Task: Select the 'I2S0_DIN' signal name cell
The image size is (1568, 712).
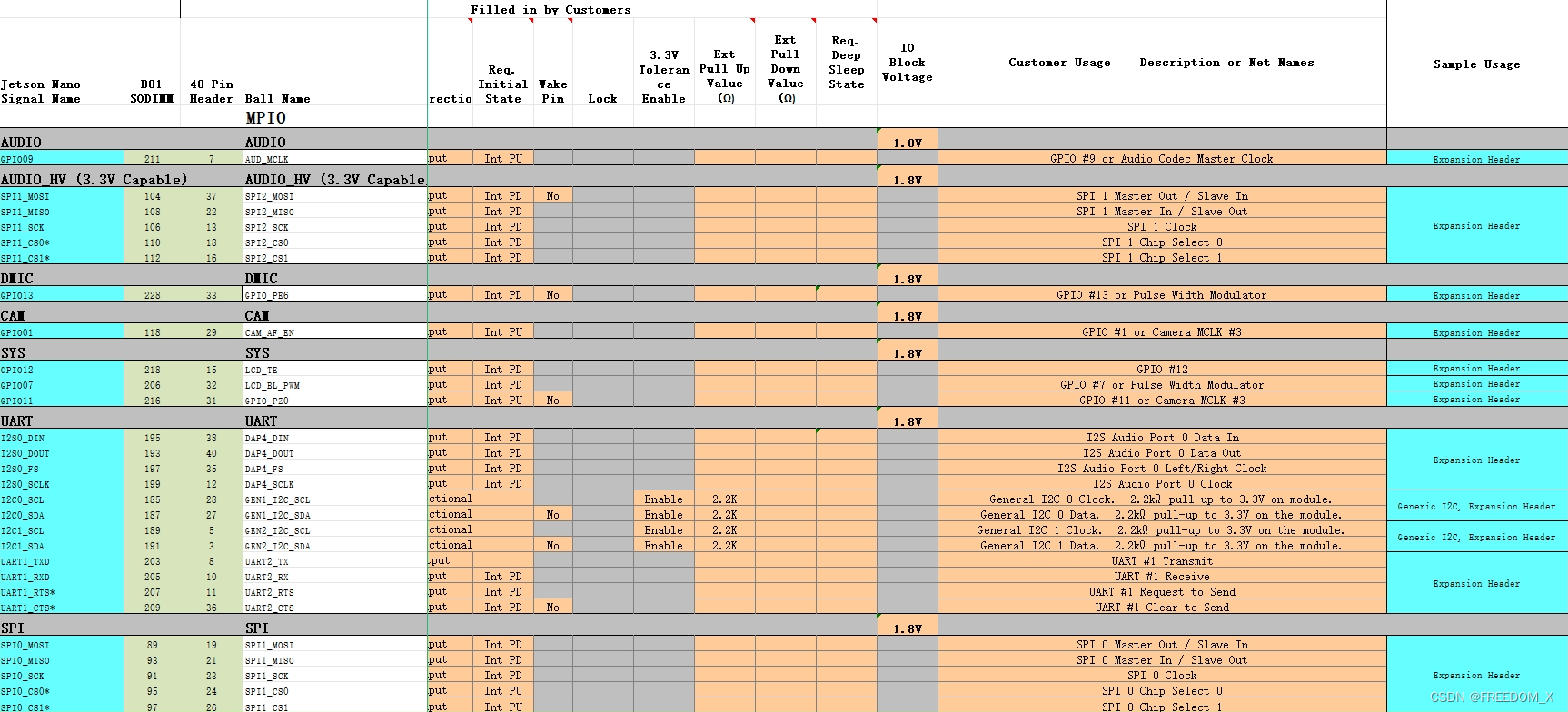Action: [62, 437]
